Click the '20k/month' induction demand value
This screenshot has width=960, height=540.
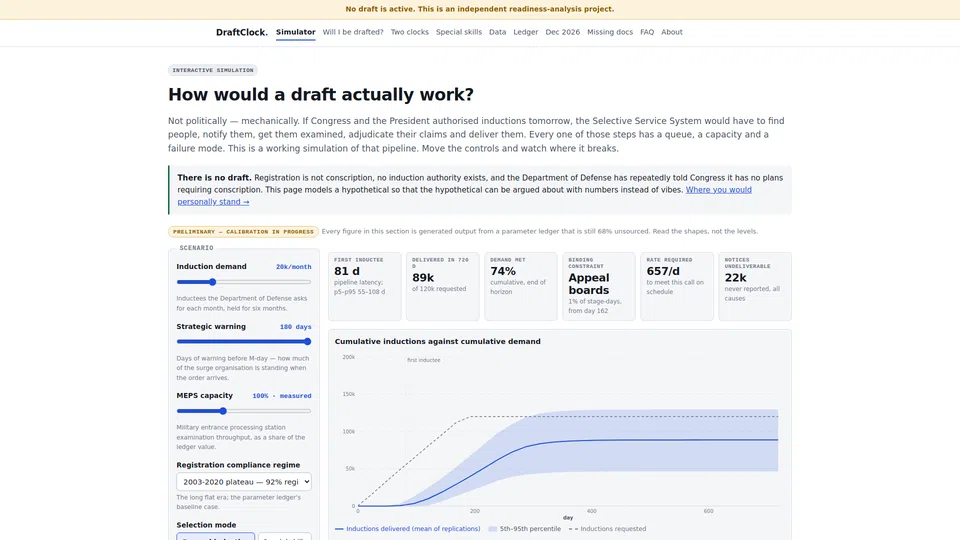click(293, 267)
